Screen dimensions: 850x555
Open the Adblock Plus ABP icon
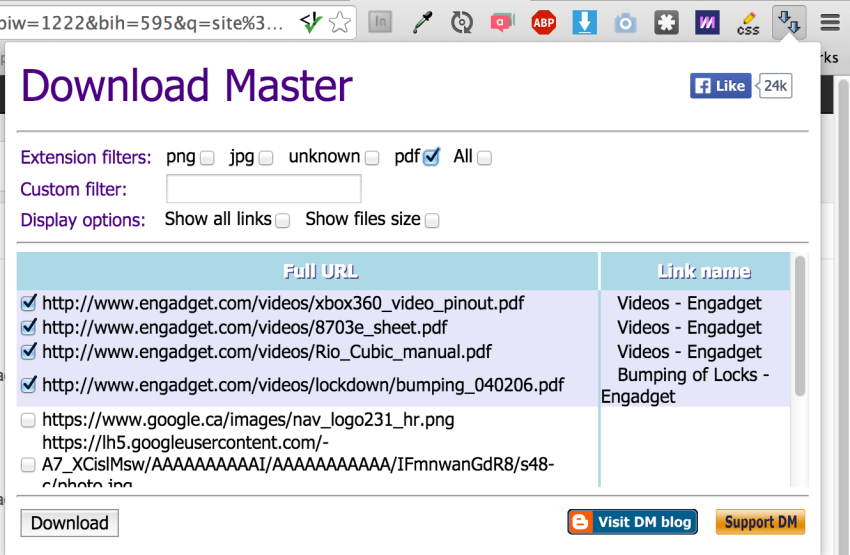point(544,23)
